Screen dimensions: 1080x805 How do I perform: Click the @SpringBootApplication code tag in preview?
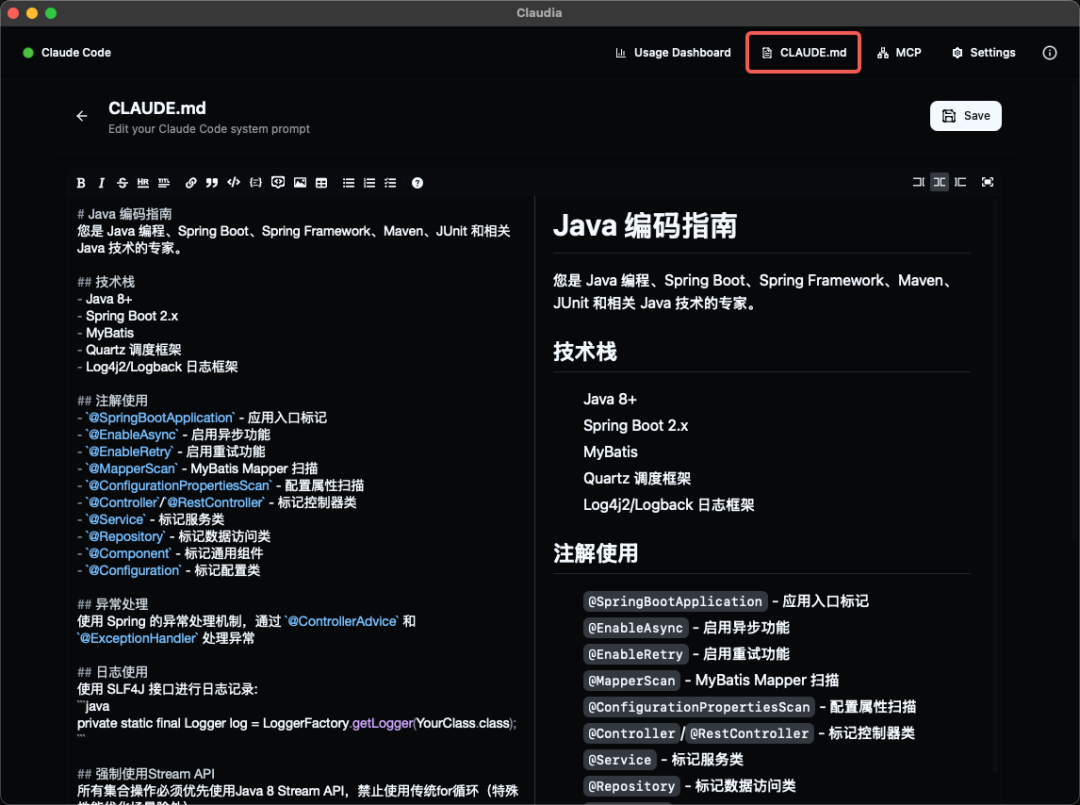tap(675, 601)
